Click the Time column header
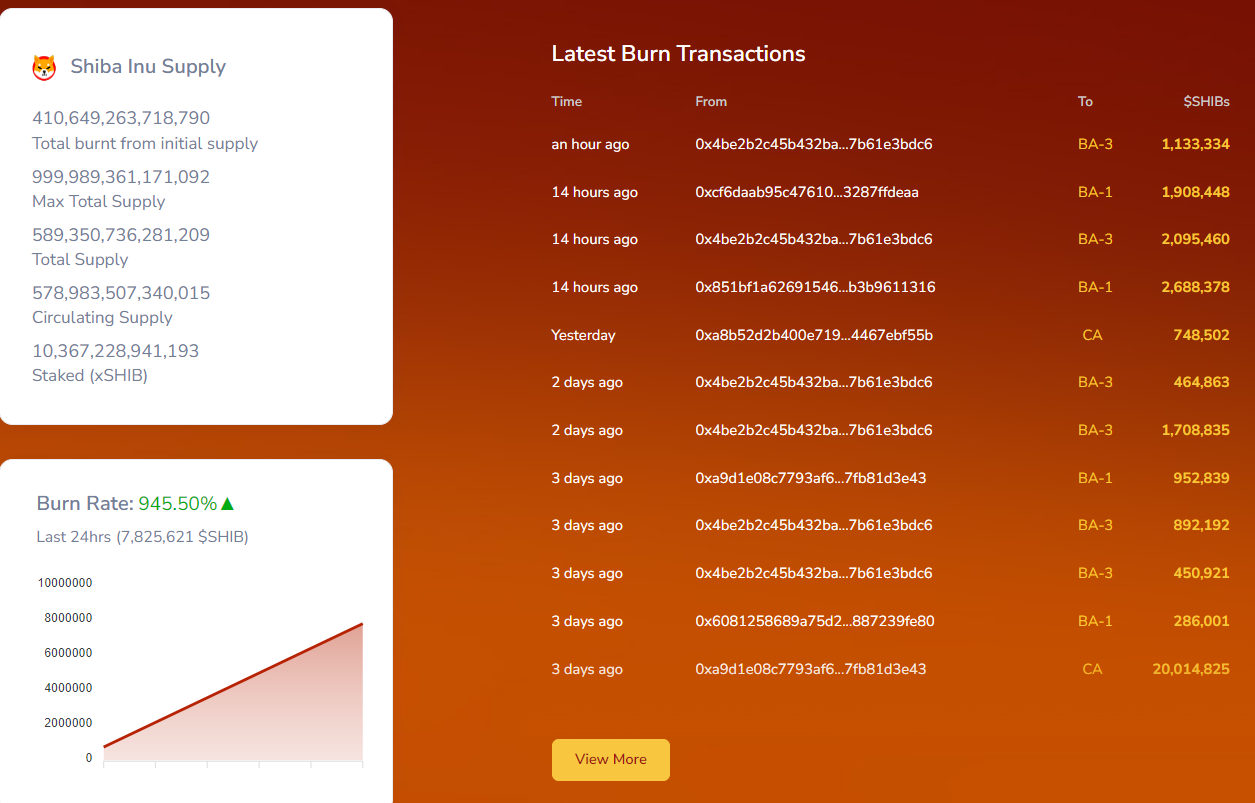Viewport: 1255px width, 803px height. pos(566,101)
